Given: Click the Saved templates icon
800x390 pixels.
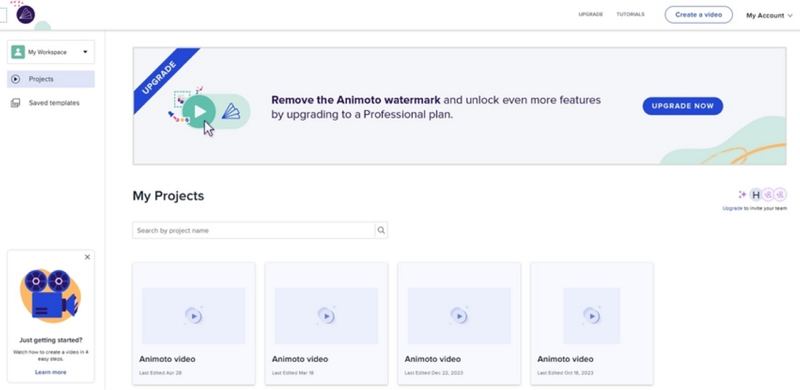Looking at the screenshot, I should (x=16, y=103).
